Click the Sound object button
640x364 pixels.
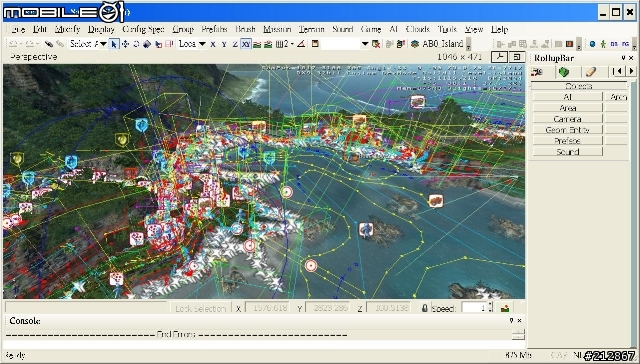(x=567, y=151)
